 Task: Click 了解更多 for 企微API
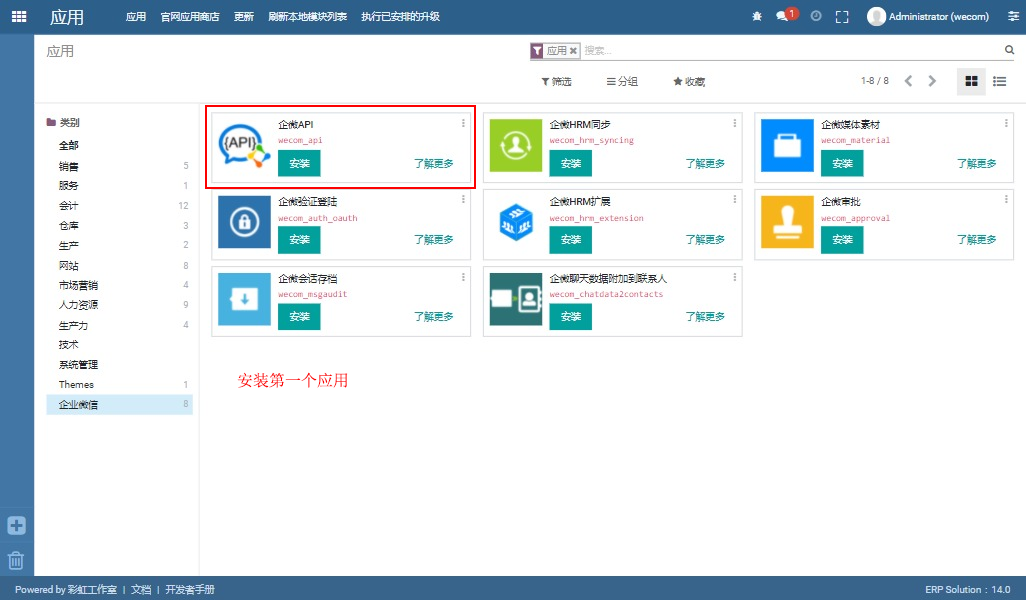433,164
